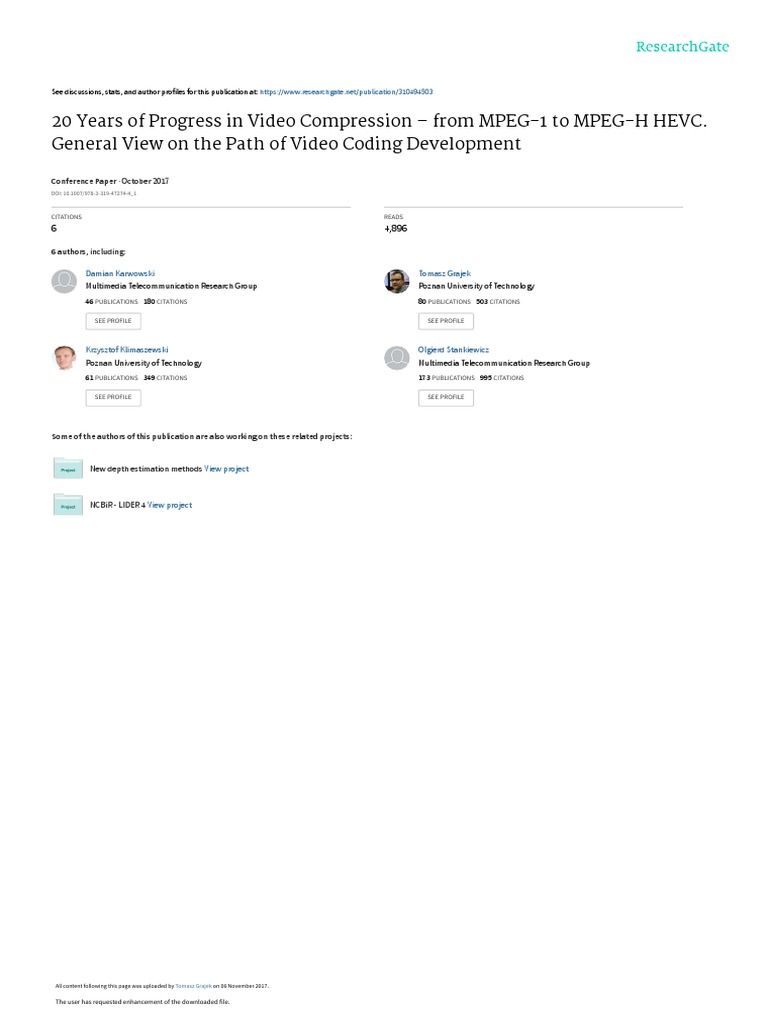768x1024 pixels.
Task: Open Tomasz Grajek's author name link
Action: (443, 273)
